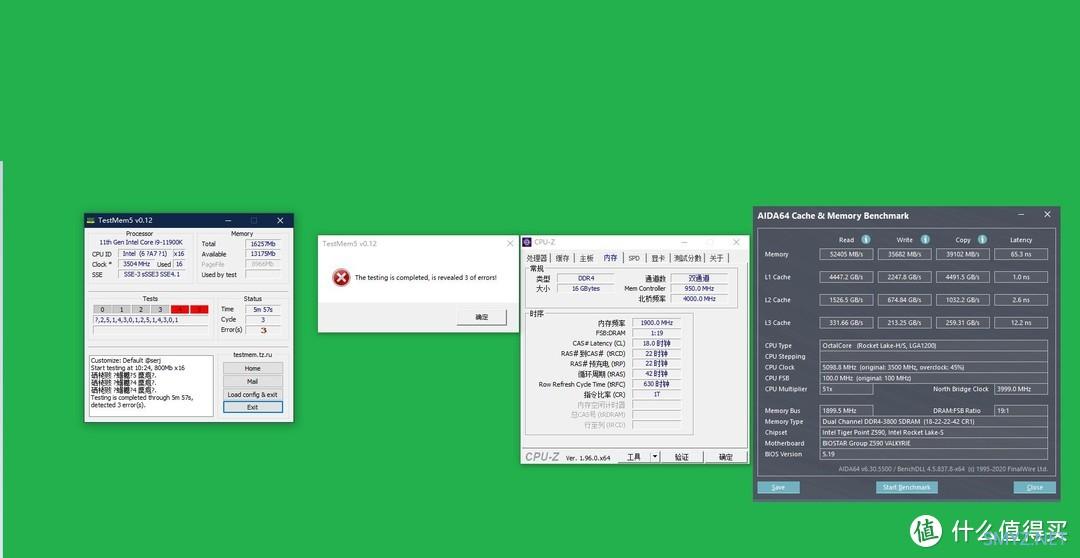1080x558 pixels.
Task: Open the 关于 tab in CPU-Z
Action: tap(716, 258)
